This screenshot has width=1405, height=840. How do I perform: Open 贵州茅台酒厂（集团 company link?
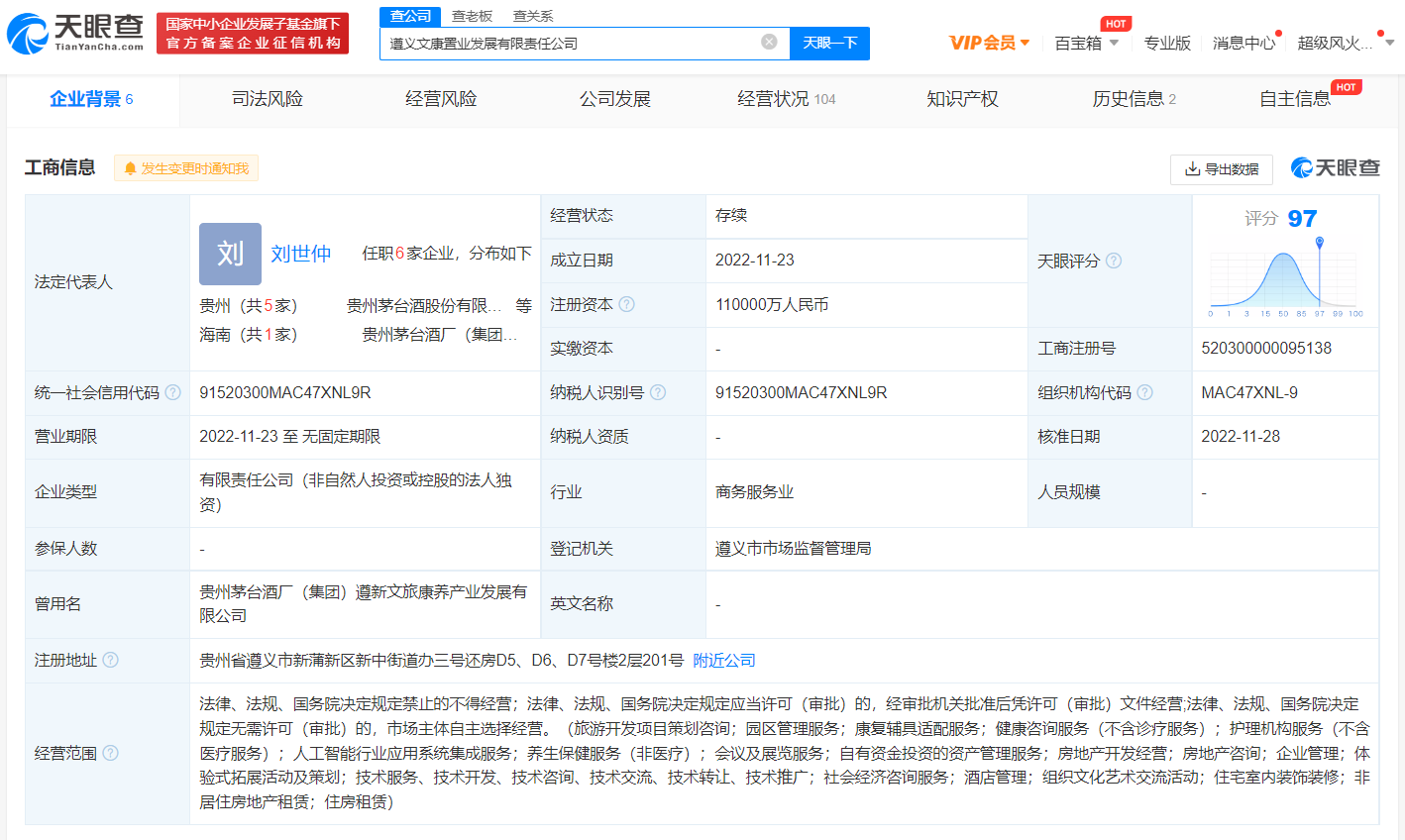[440, 335]
